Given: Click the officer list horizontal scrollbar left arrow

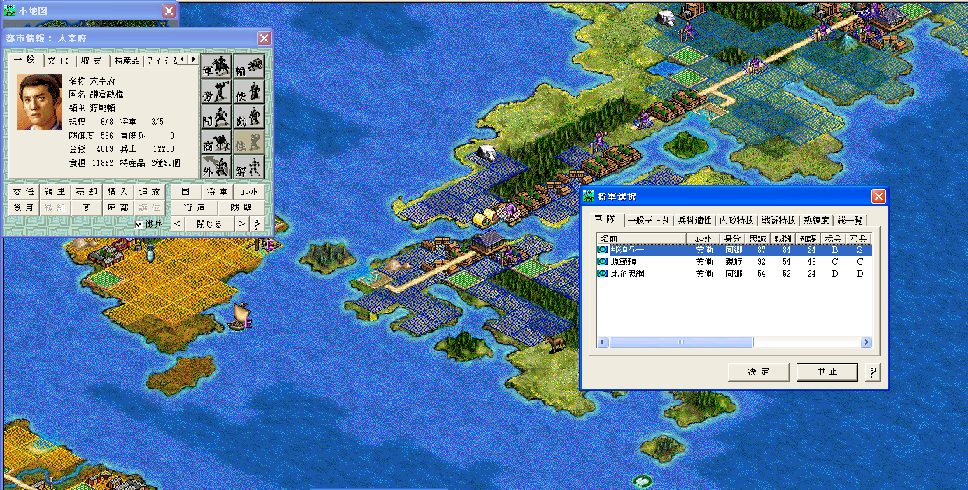Looking at the screenshot, I should click(x=603, y=342).
